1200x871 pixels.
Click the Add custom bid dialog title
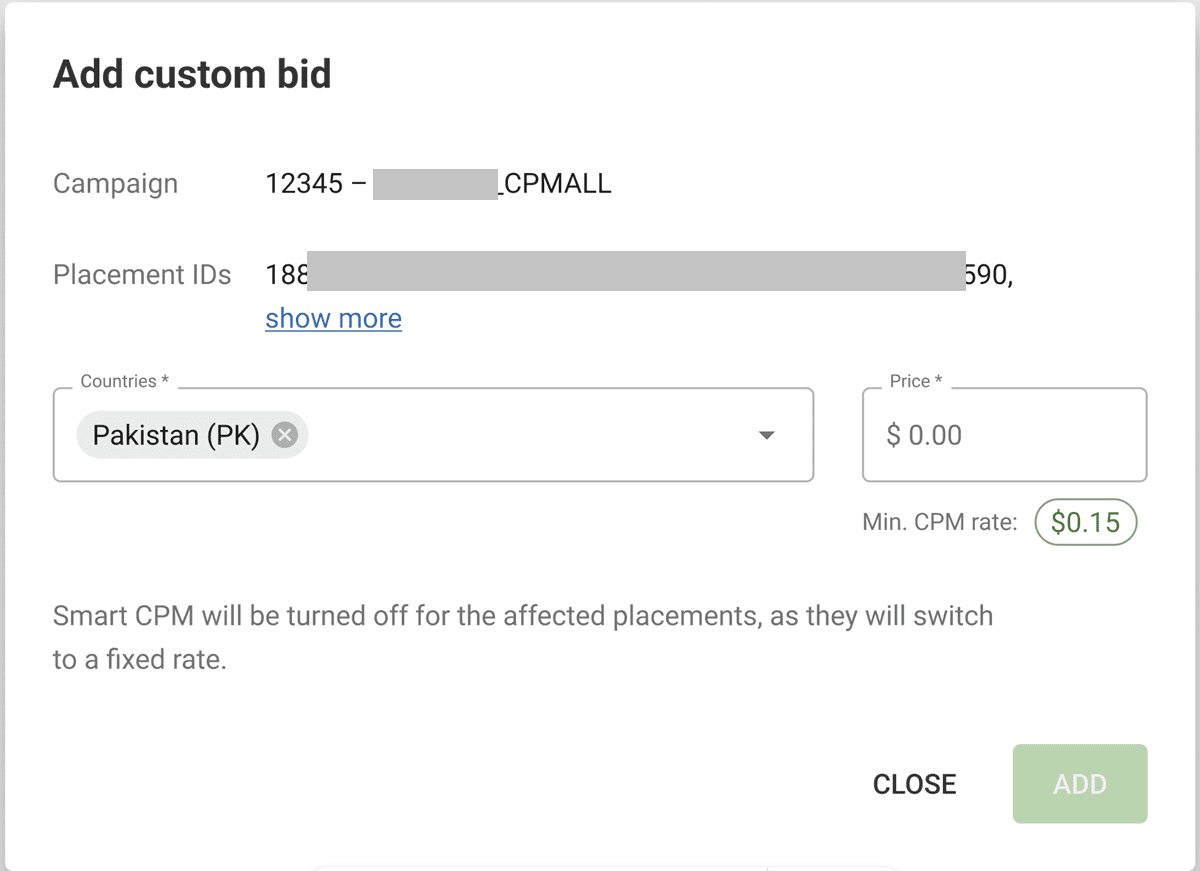[192, 73]
